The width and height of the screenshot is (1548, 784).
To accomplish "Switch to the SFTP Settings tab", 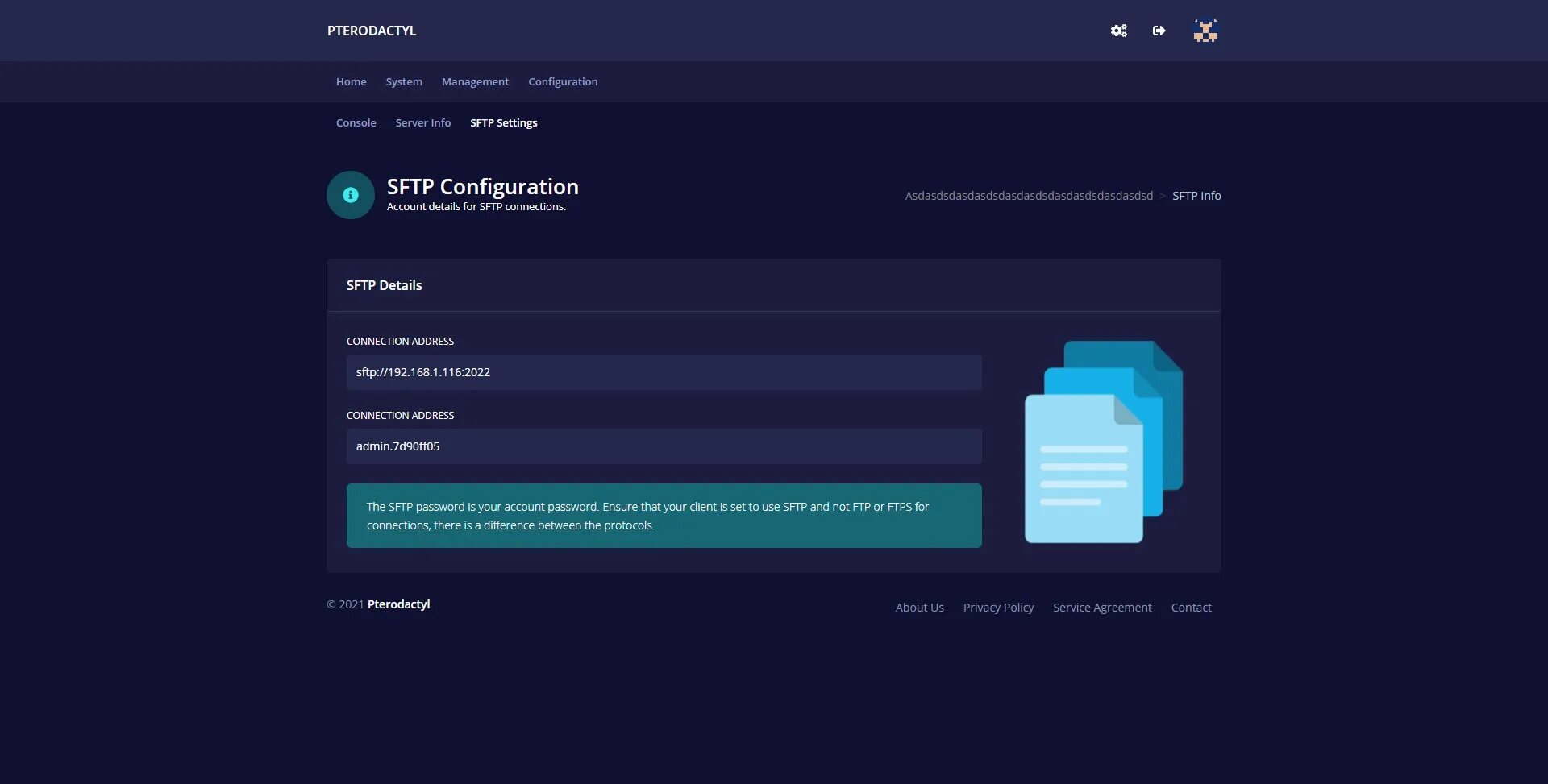I will coord(503,122).
